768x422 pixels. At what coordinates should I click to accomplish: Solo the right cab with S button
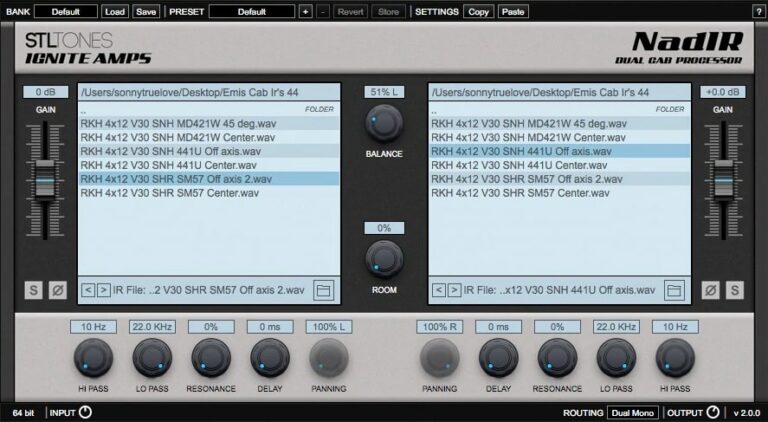pyautogui.click(x=735, y=290)
